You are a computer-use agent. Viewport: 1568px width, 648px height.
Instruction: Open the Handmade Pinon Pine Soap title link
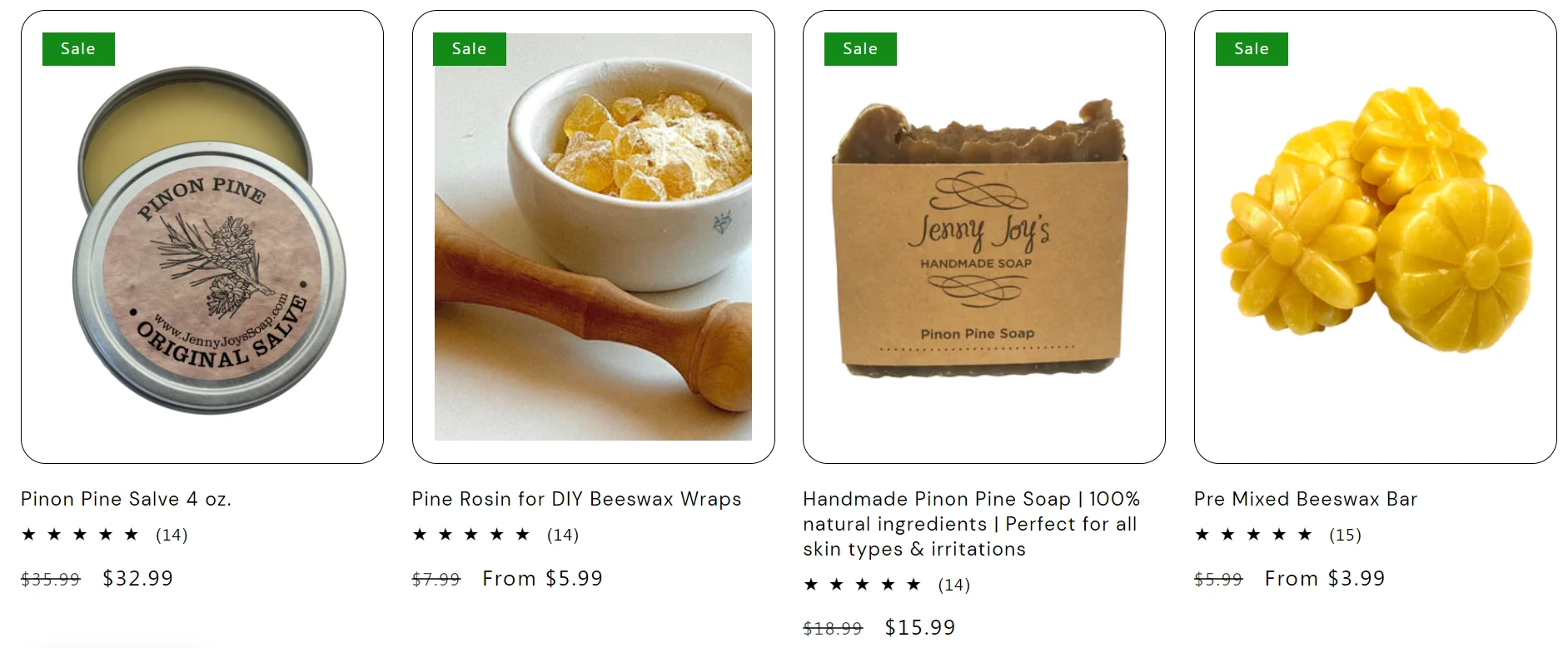(971, 524)
